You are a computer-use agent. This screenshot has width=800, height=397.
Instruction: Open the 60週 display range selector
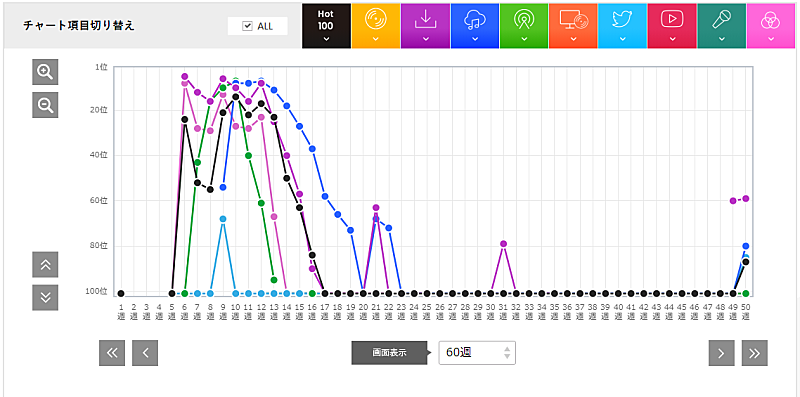pos(477,353)
